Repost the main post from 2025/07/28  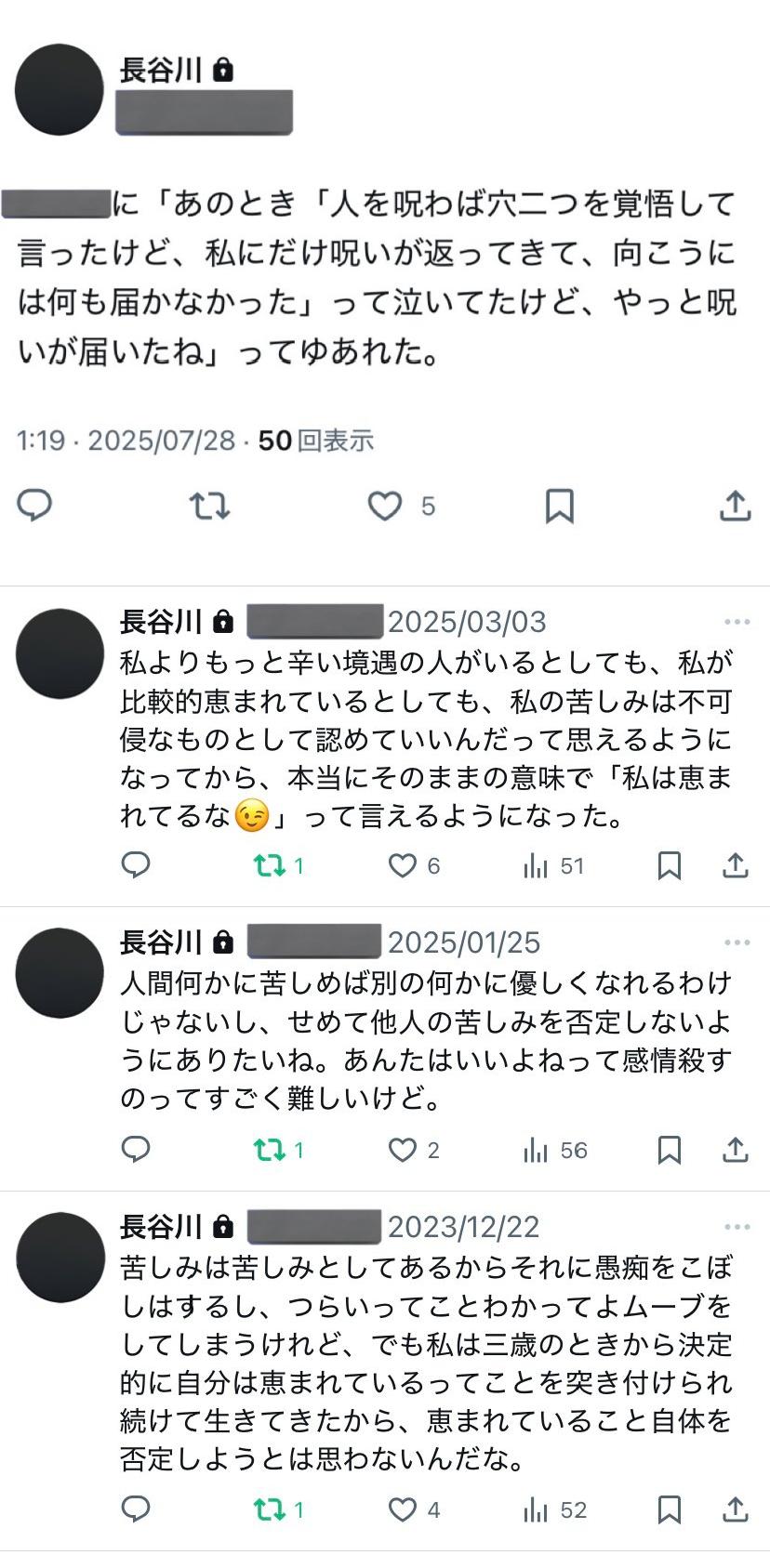tap(209, 506)
